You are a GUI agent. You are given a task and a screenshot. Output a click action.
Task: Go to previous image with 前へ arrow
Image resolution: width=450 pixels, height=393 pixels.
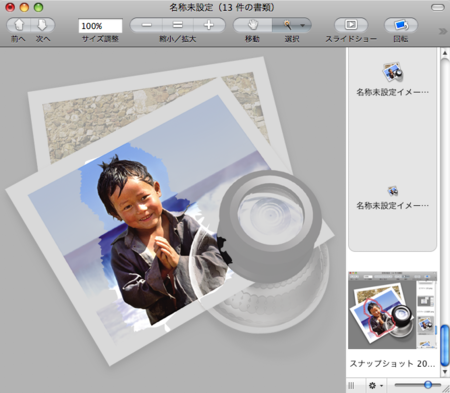coord(19,25)
